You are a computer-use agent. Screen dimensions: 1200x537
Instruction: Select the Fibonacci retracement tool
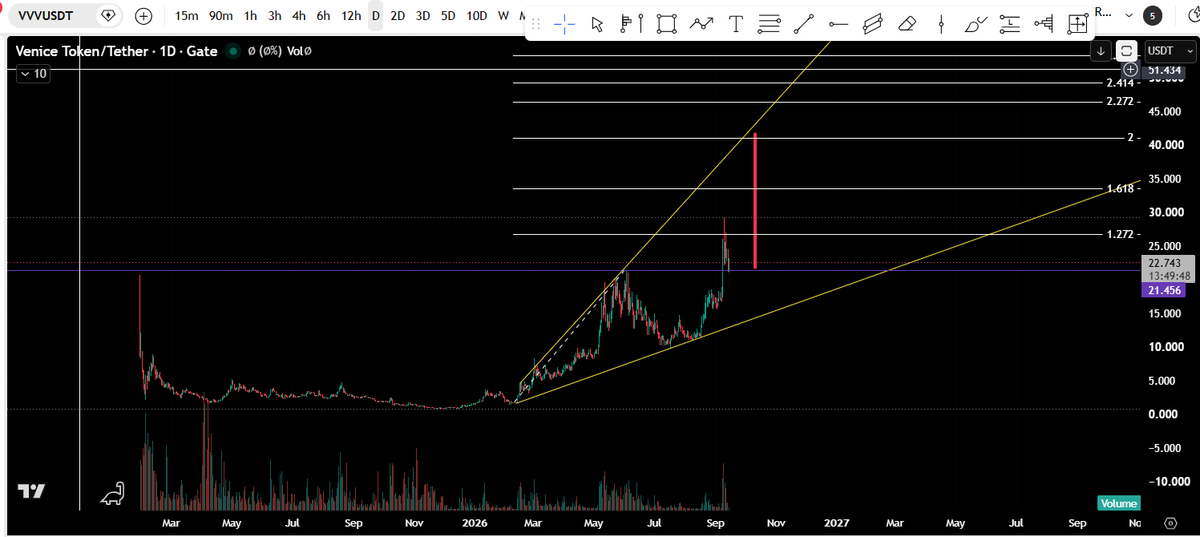(x=769, y=24)
